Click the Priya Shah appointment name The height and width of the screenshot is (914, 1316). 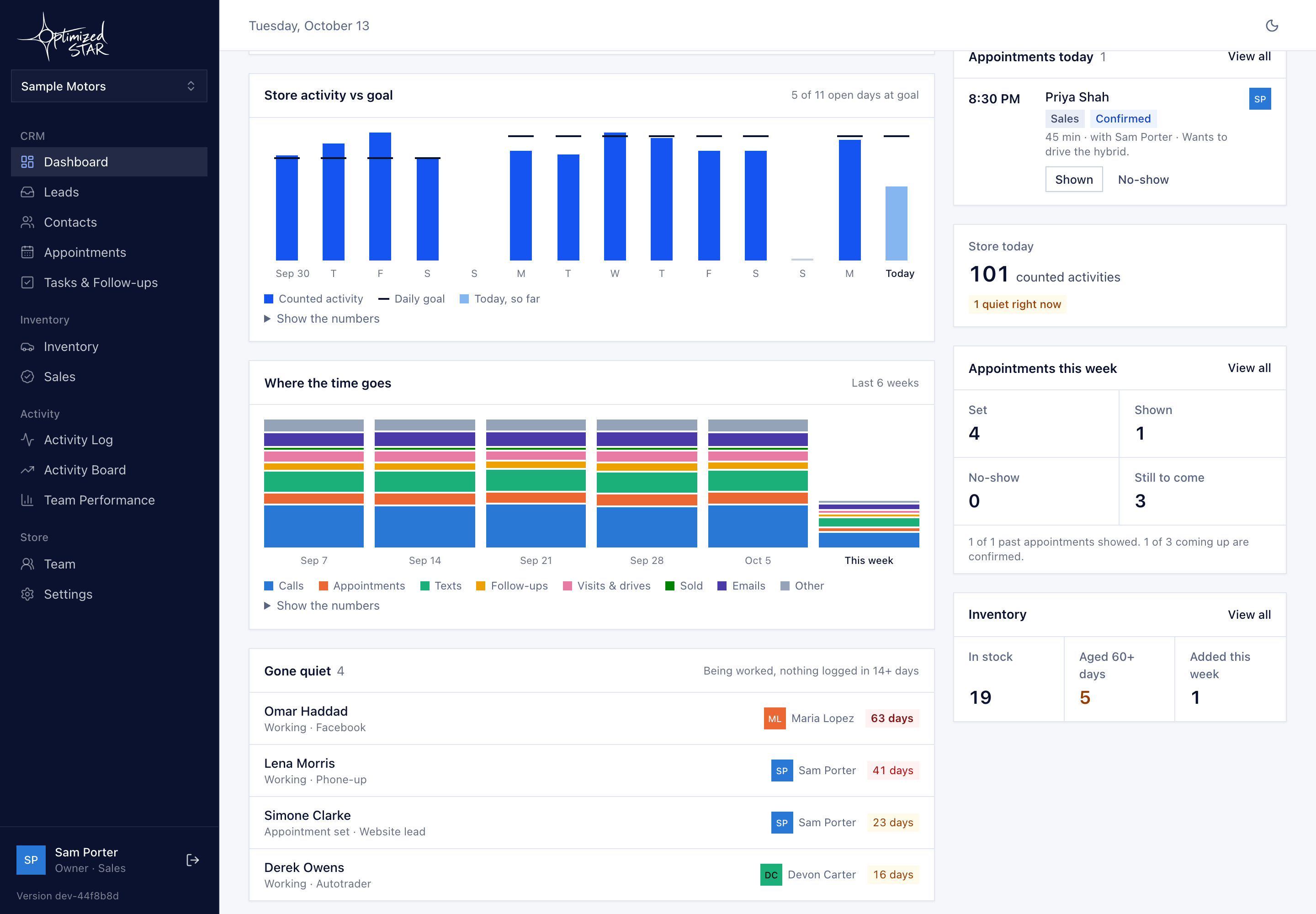click(x=1077, y=97)
